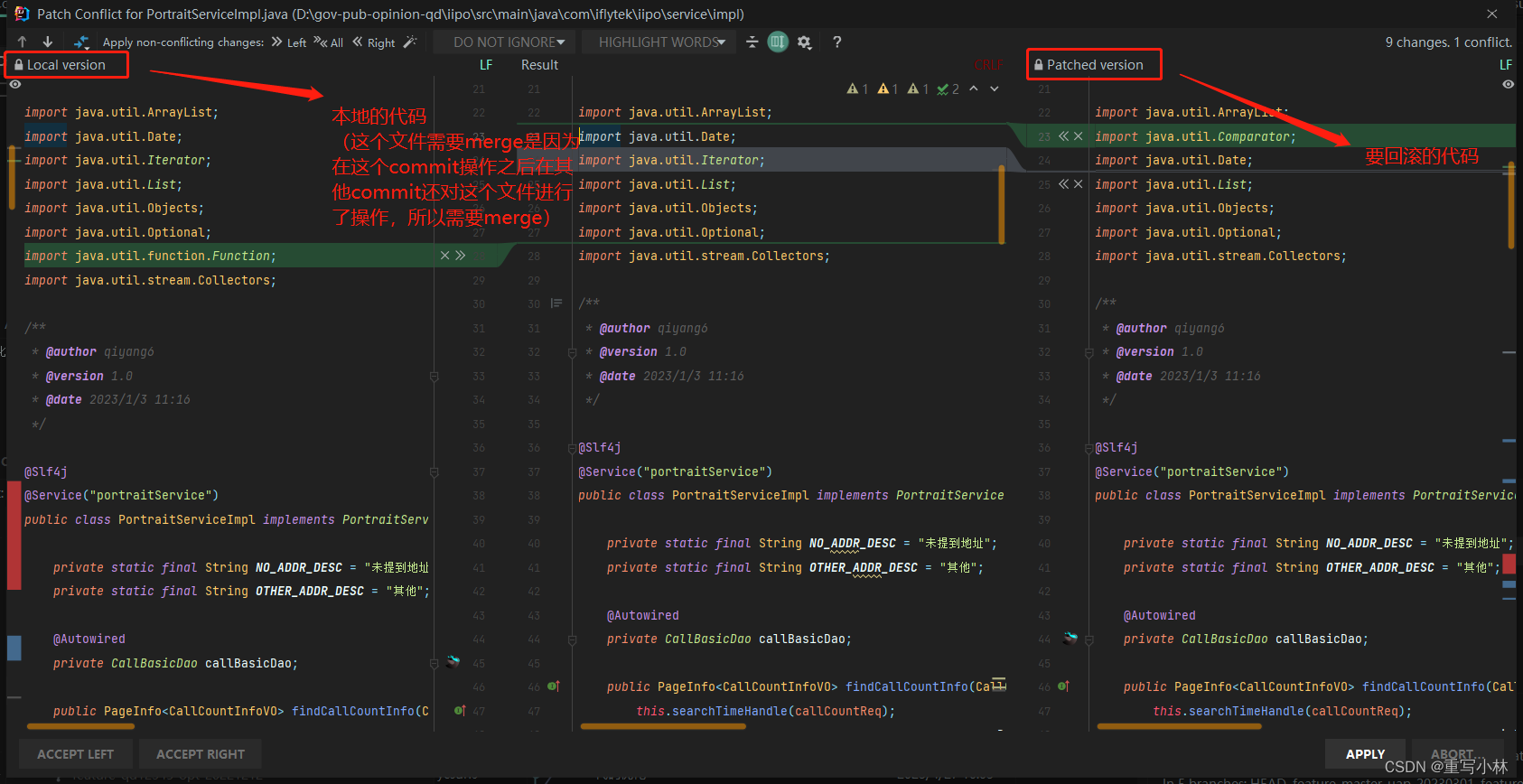Collapse doc comment fold at Result @version line

(572, 352)
